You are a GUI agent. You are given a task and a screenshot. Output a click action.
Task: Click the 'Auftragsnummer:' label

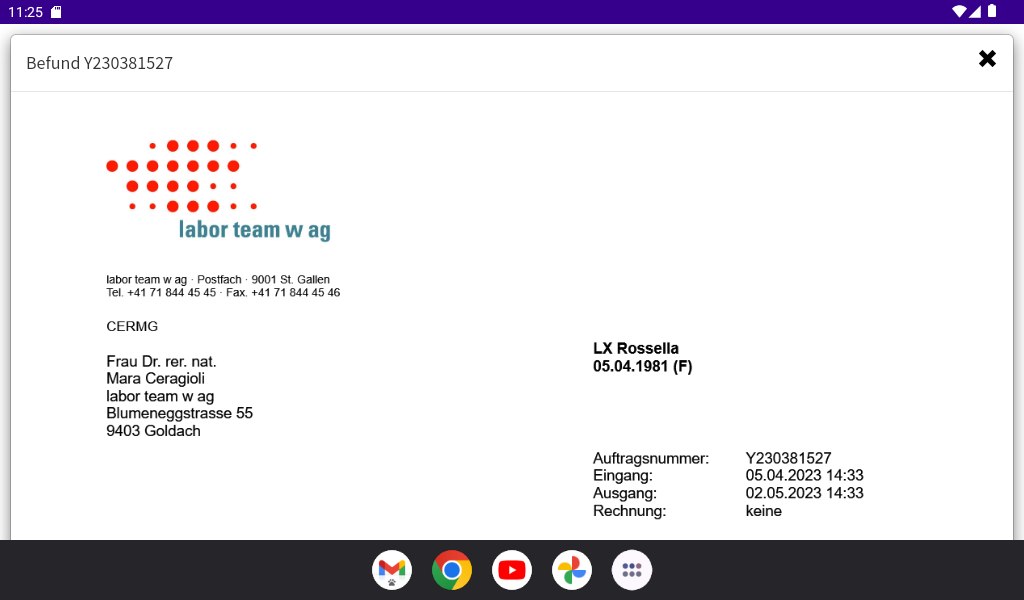650,458
